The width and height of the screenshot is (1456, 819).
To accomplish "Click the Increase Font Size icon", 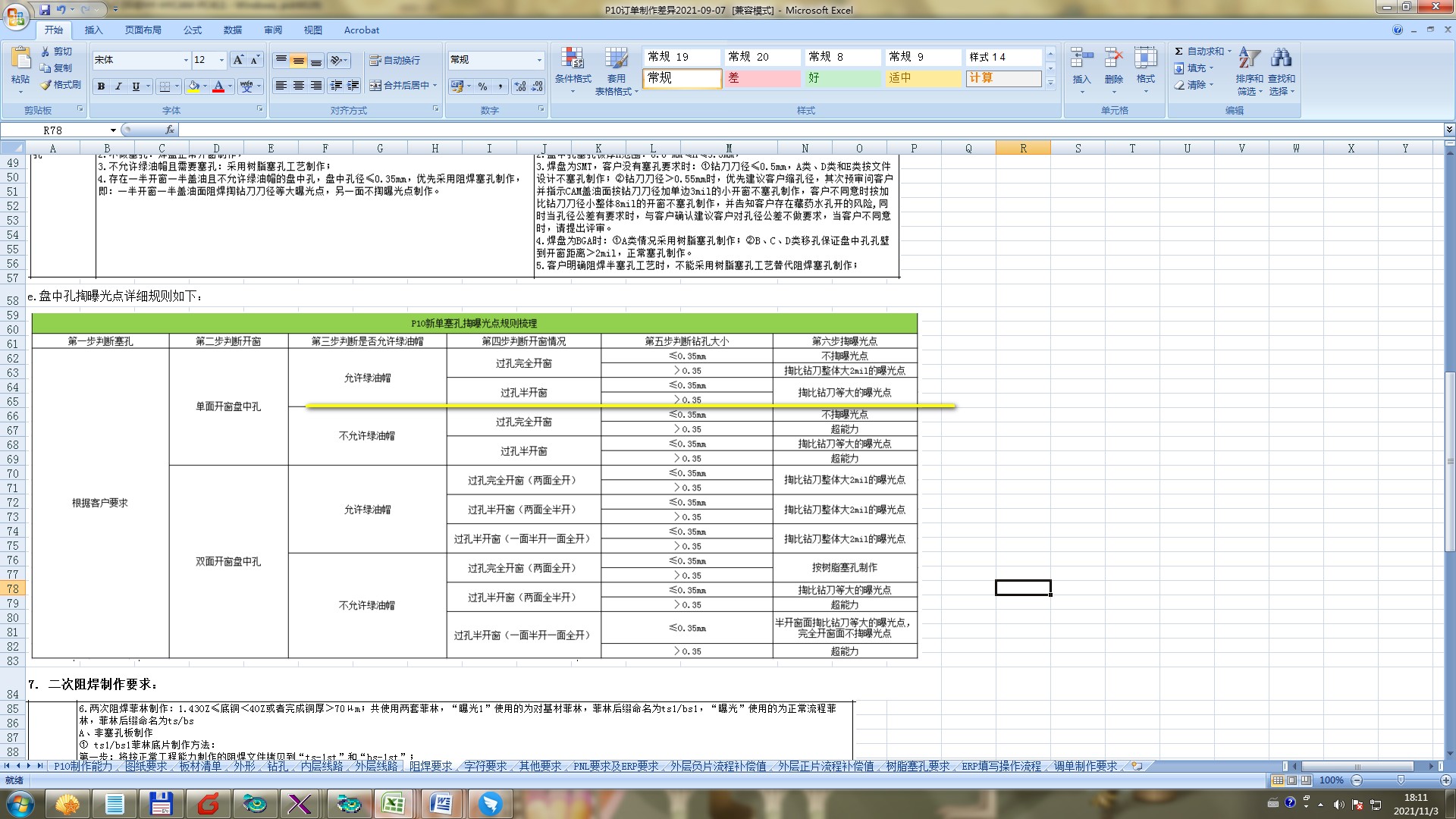I will click(x=238, y=60).
